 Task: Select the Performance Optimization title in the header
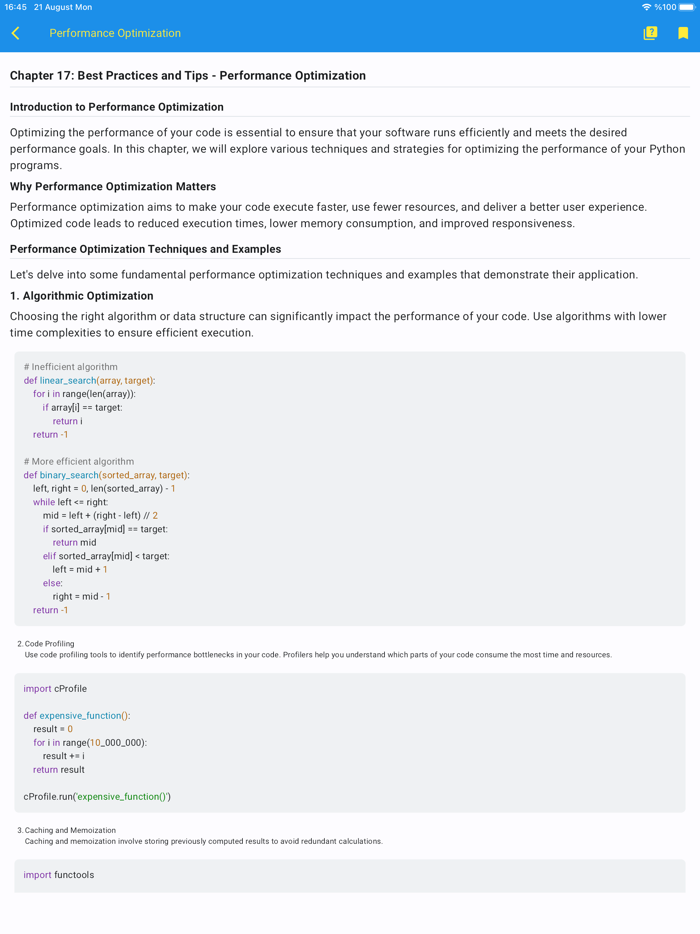point(114,33)
